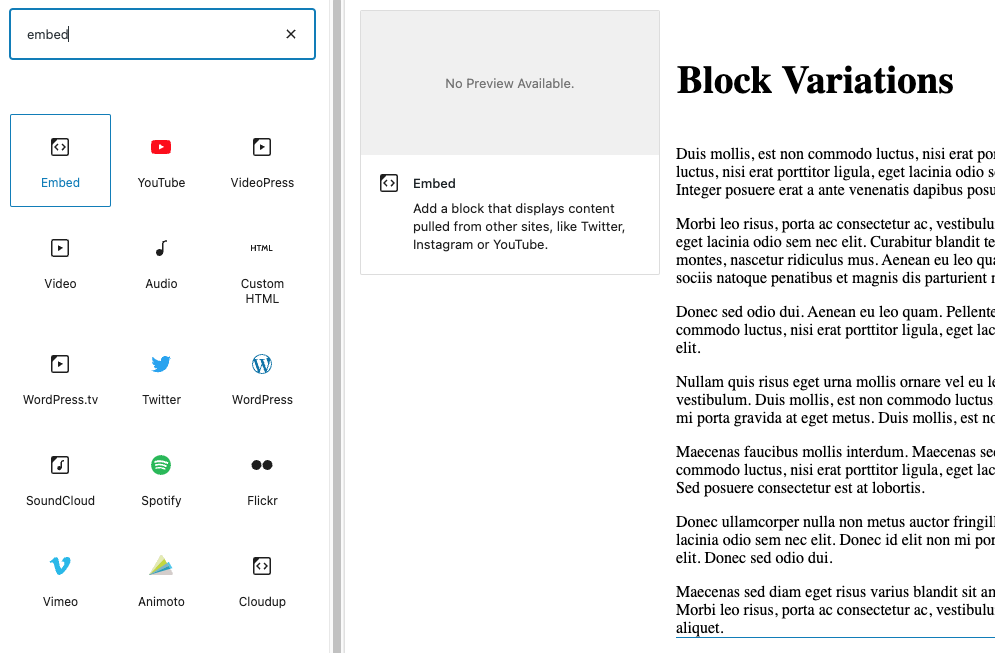Add the Vimeo embed block
This screenshot has height=653, width=995.
click(60, 579)
